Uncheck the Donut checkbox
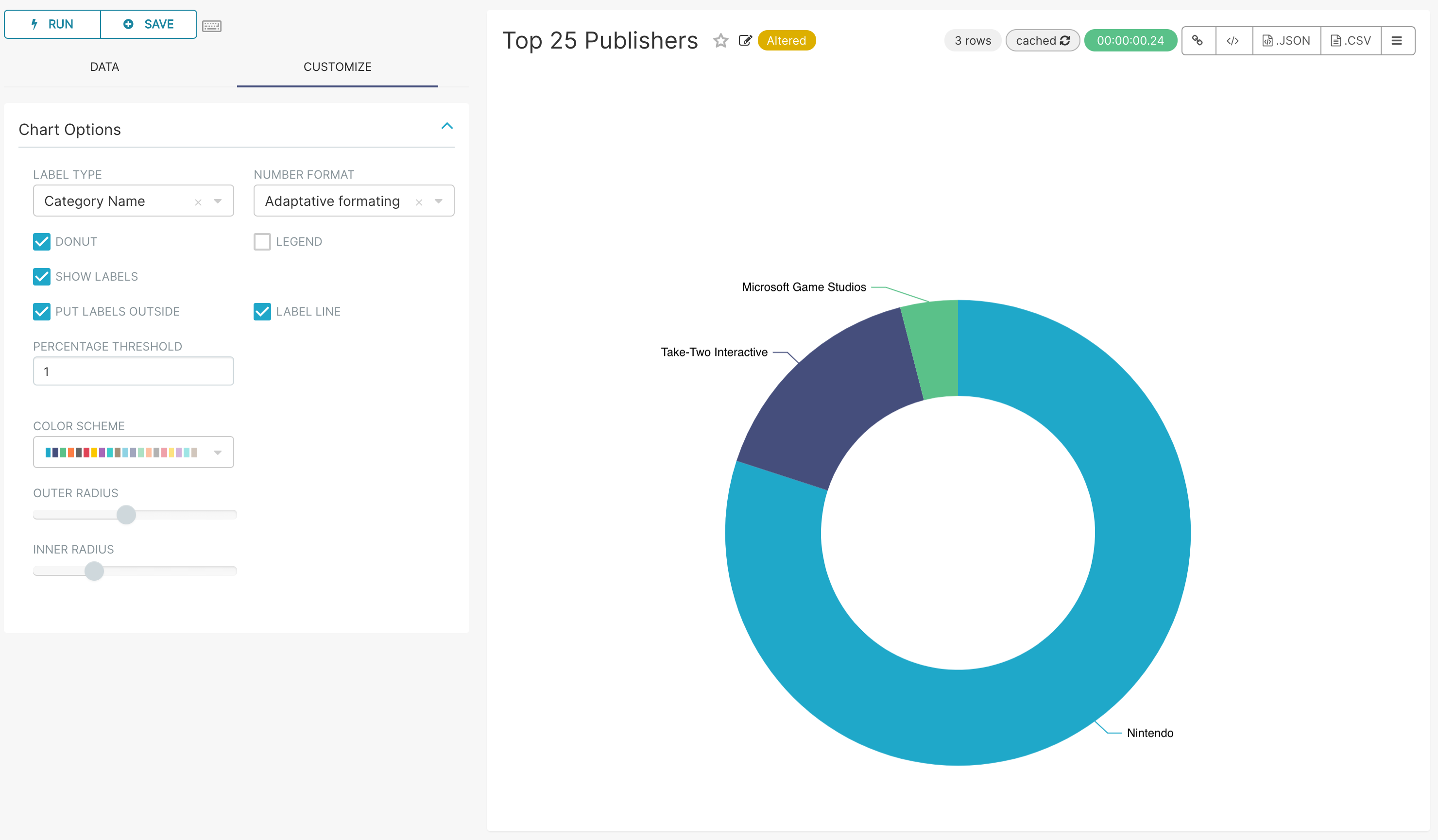The width and height of the screenshot is (1438, 840). (x=42, y=242)
